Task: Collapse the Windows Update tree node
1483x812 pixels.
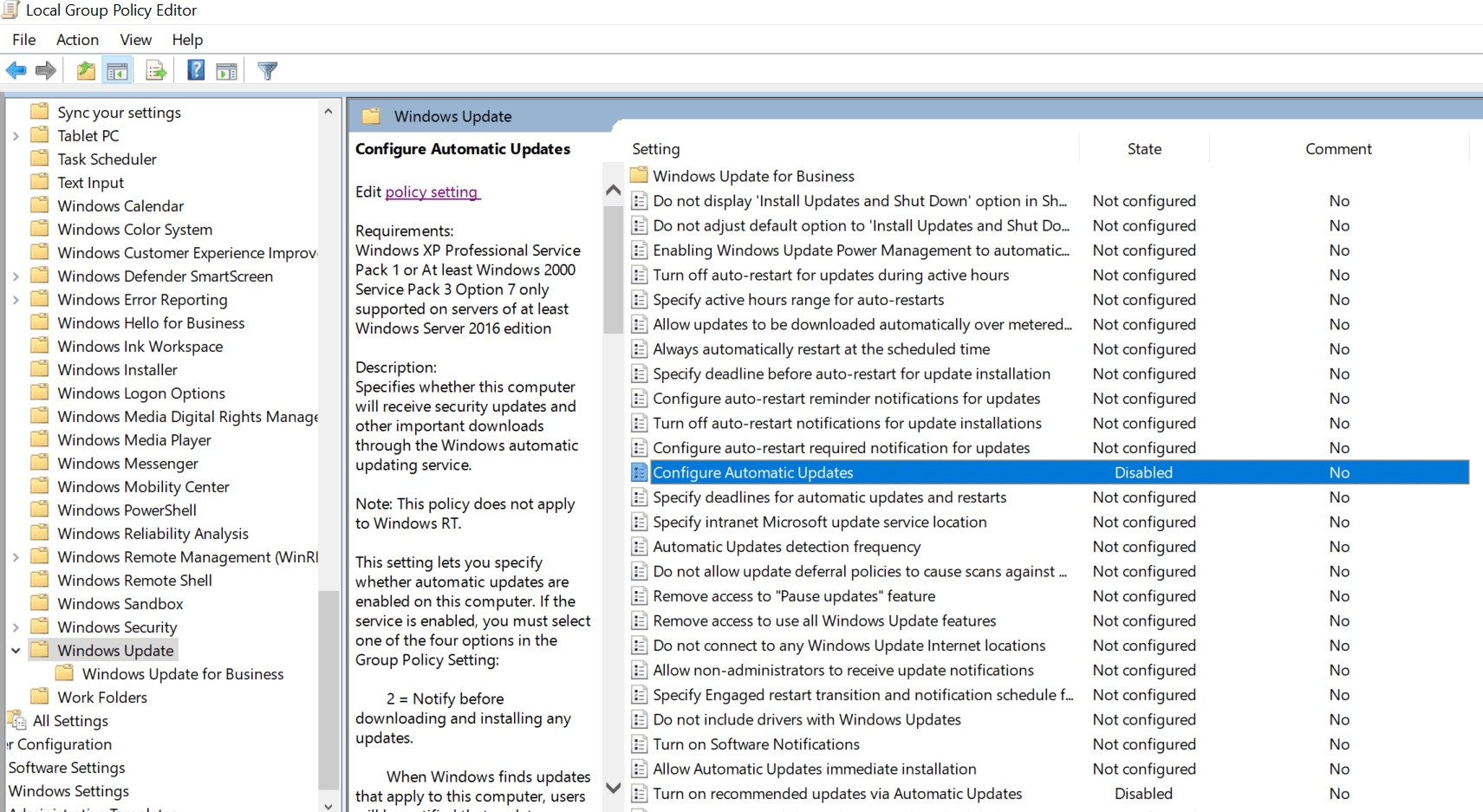Action: [x=16, y=650]
